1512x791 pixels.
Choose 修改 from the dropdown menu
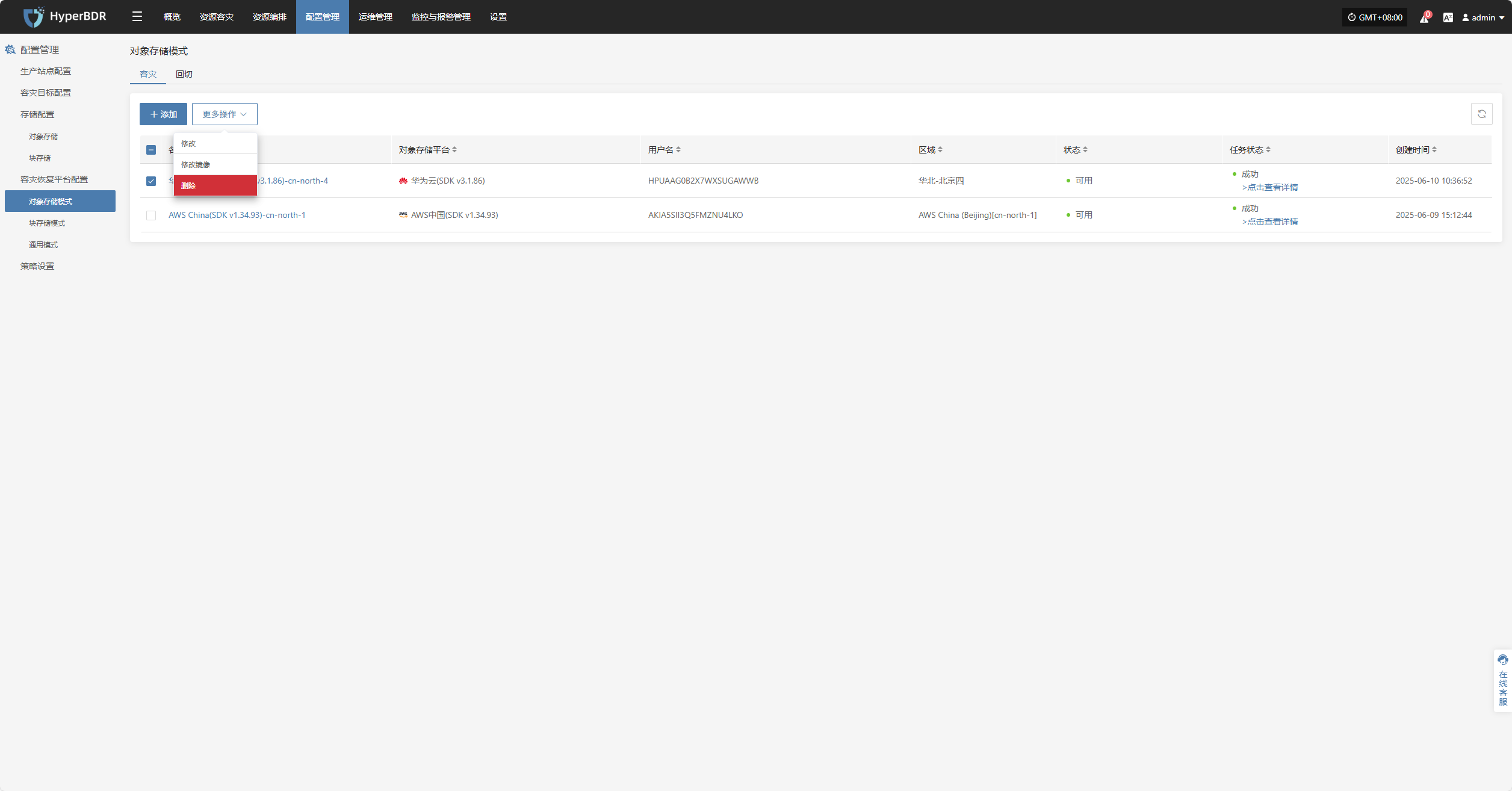(215, 143)
